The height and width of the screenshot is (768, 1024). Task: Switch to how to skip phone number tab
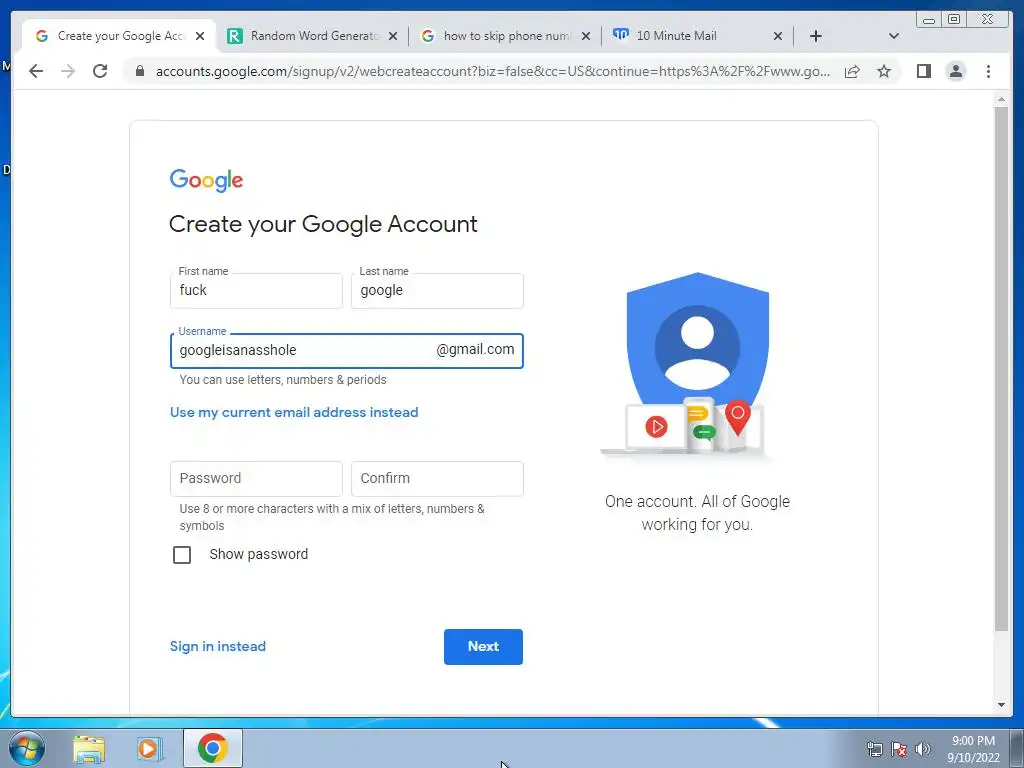pyautogui.click(x=505, y=36)
